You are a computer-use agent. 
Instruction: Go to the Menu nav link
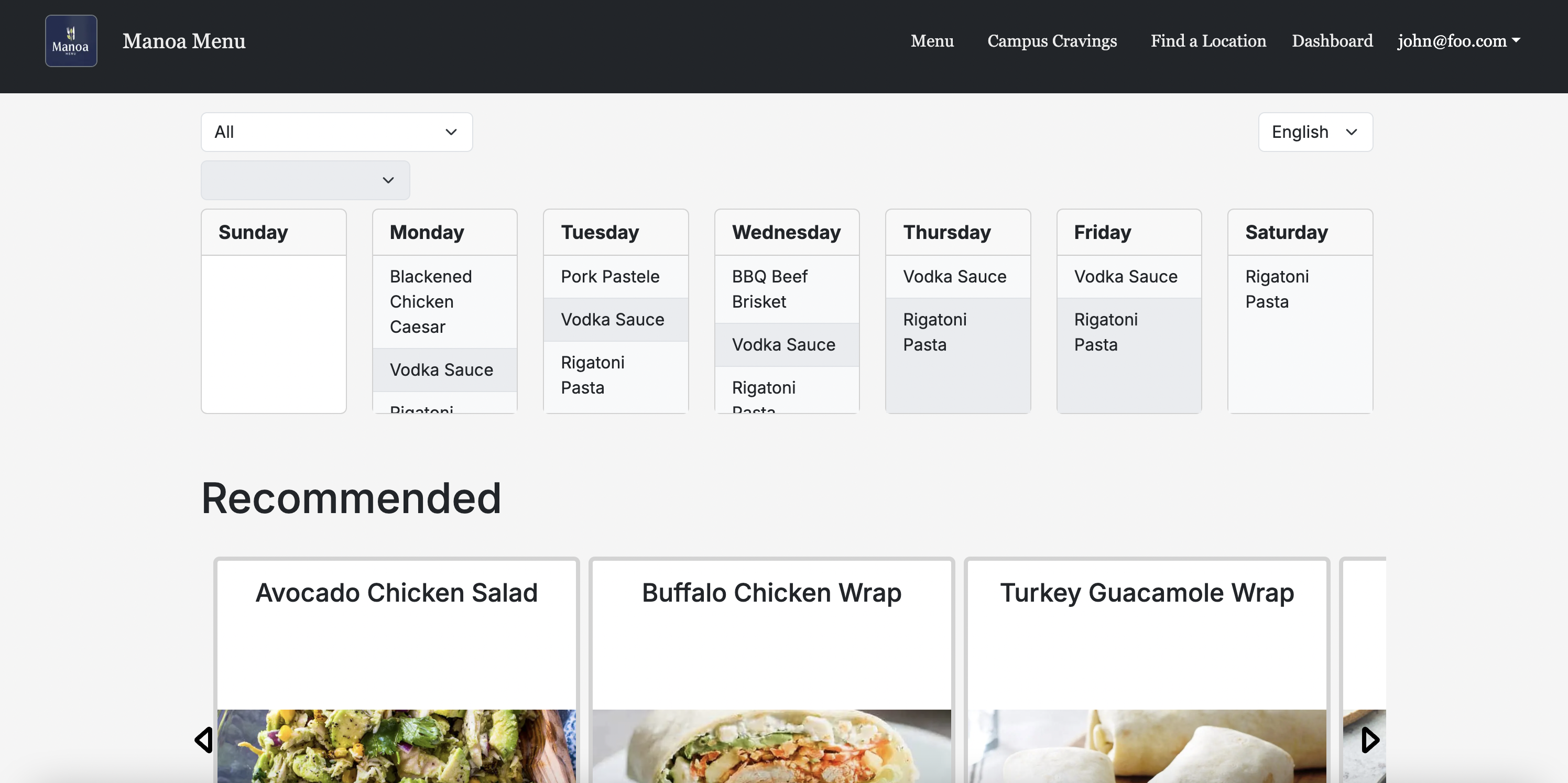(931, 41)
